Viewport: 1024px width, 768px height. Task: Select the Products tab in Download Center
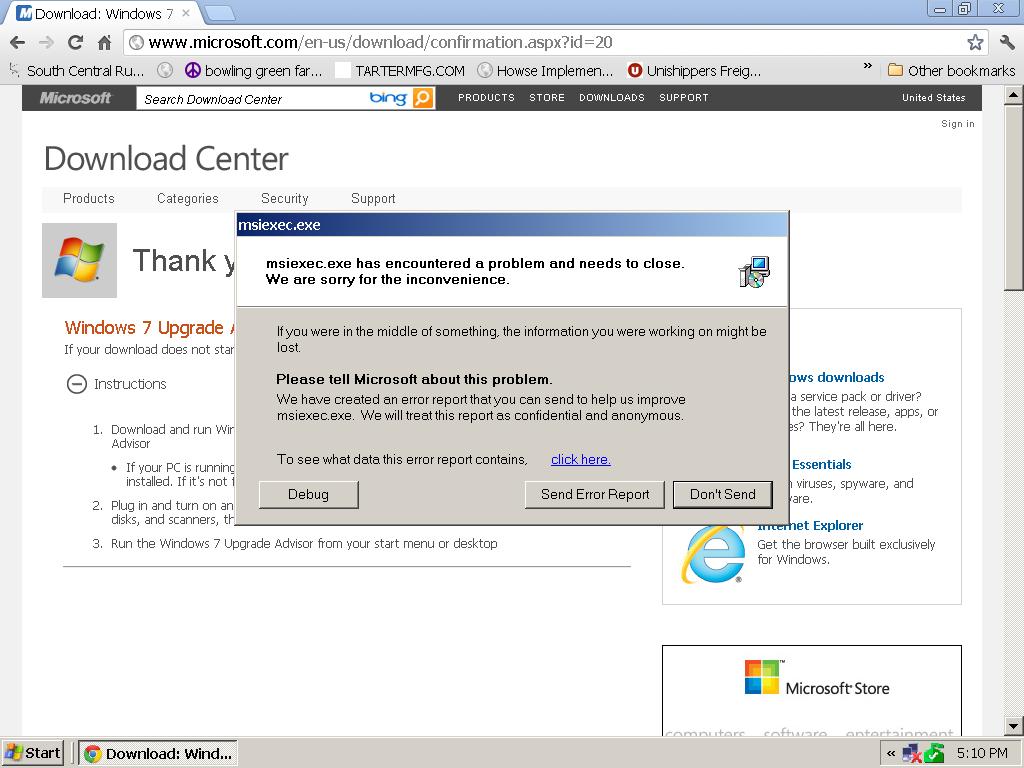(x=89, y=199)
